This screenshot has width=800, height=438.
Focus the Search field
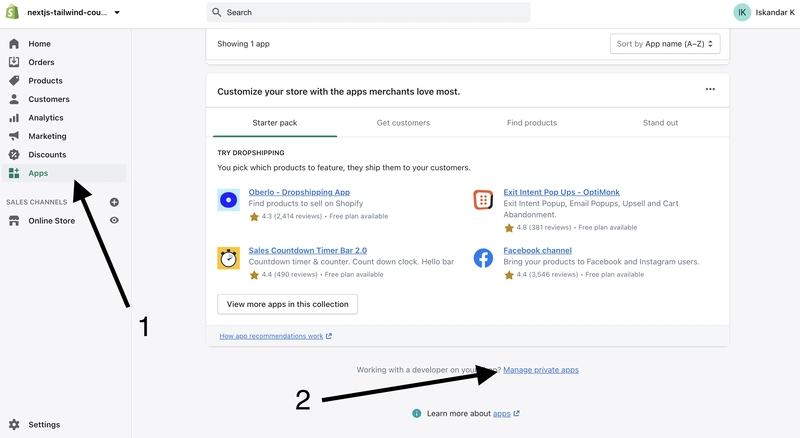368,12
